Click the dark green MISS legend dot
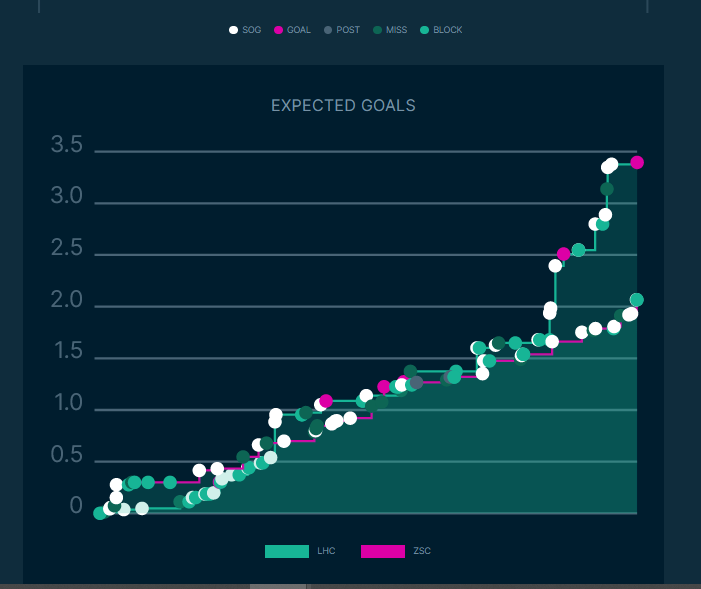The width and height of the screenshot is (701, 589). (x=377, y=30)
